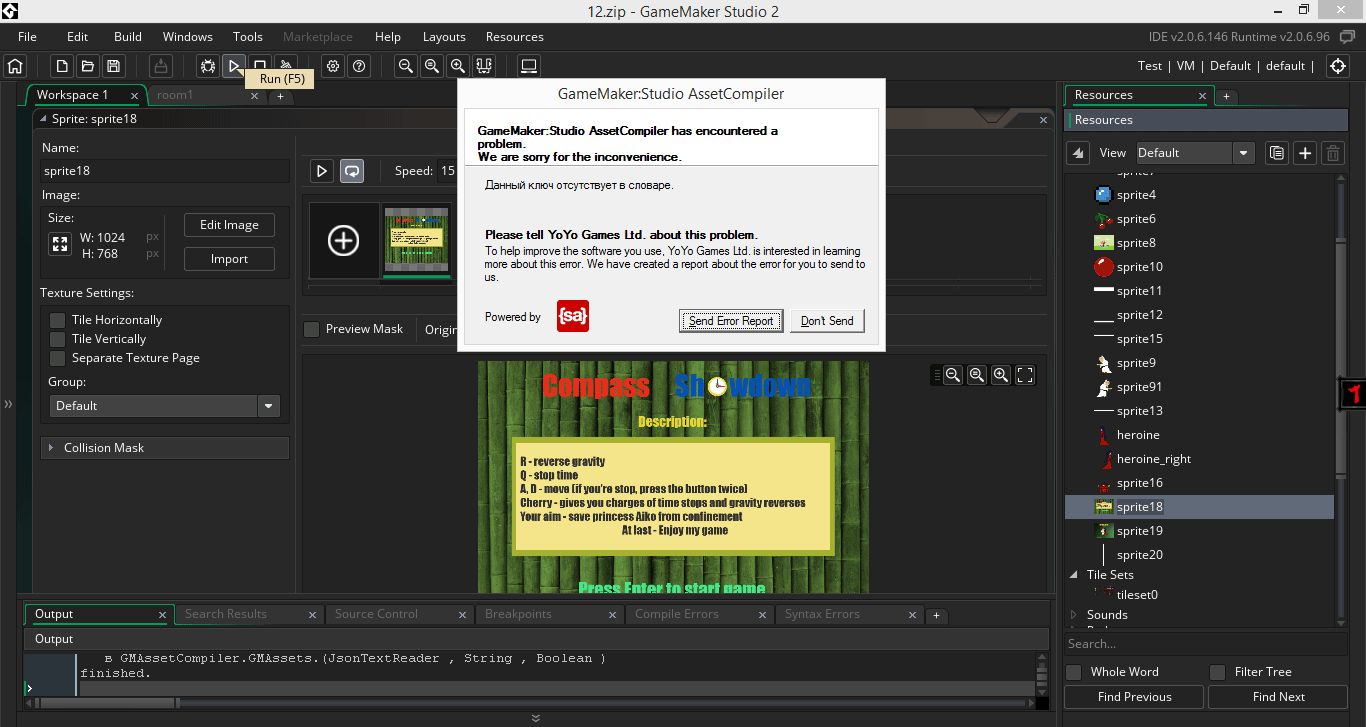Click the Import button
The height and width of the screenshot is (727, 1366).
click(x=229, y=259)
